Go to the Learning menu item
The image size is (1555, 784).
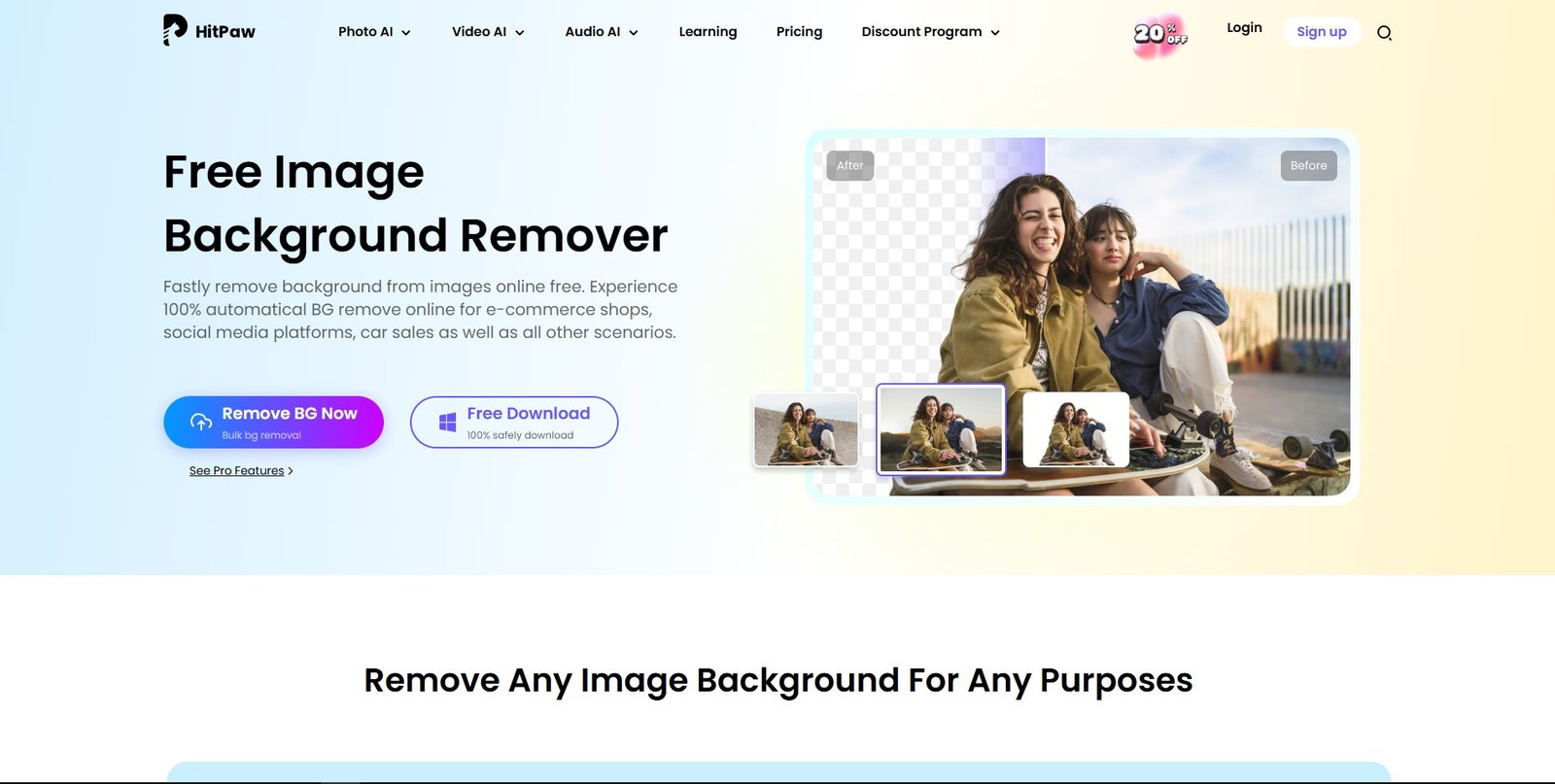click(708, 32)
